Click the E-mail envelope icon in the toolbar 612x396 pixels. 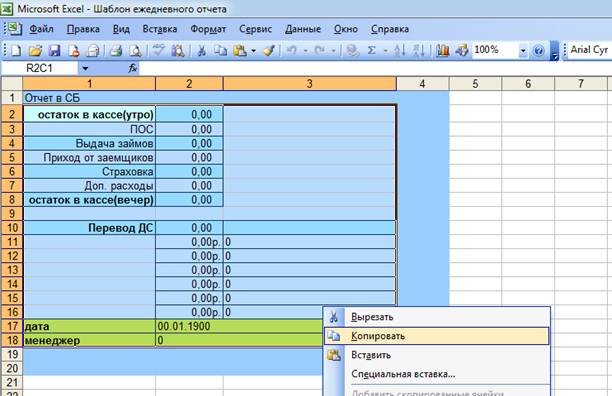[x=93, y=51]
